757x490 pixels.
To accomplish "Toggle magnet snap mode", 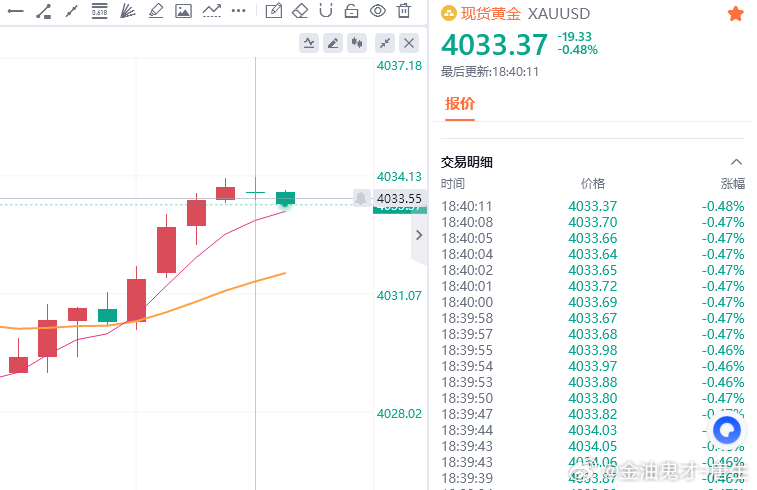I will (326, 11).
